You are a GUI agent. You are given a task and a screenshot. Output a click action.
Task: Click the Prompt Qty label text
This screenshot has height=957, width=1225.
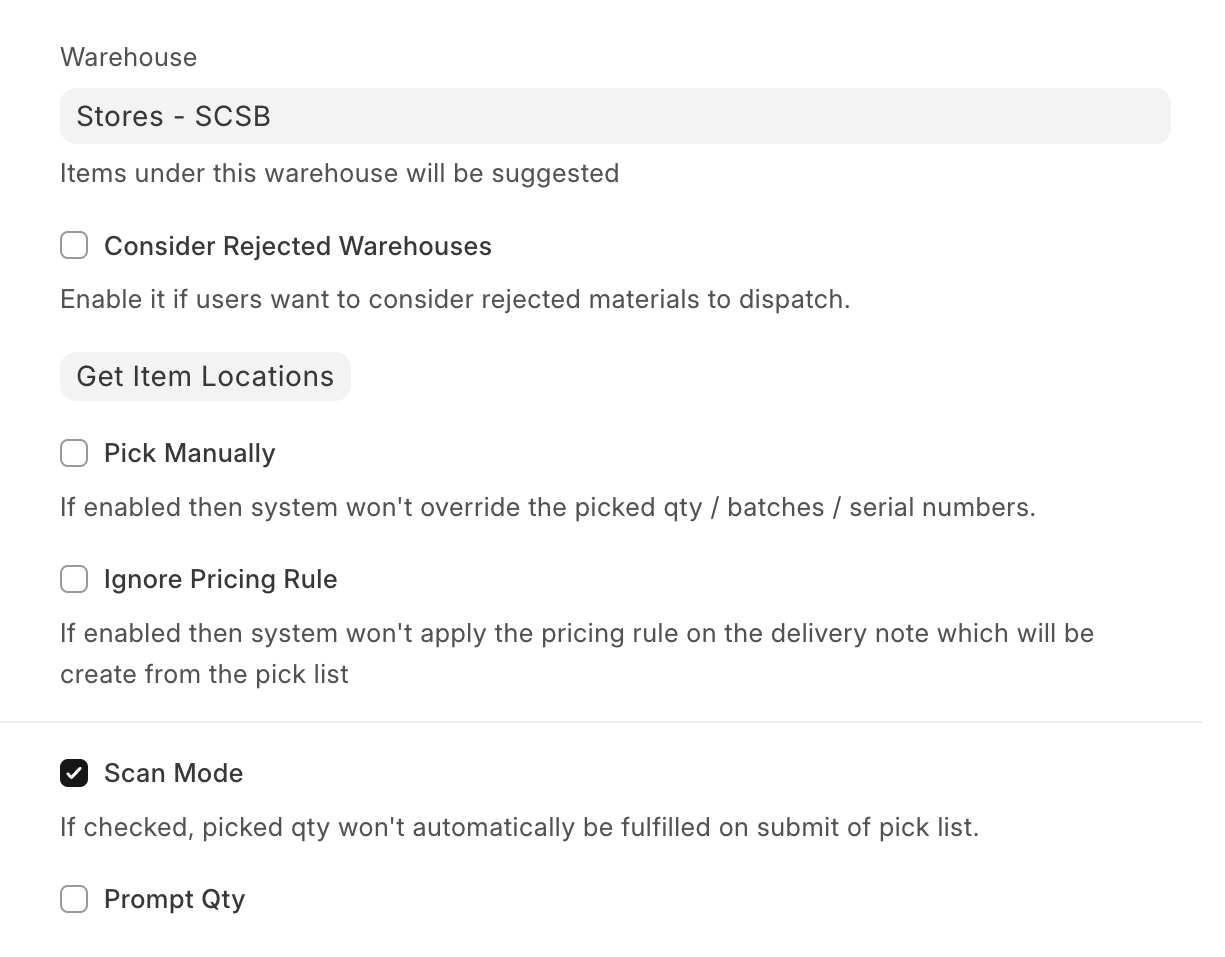pos(174,899)
